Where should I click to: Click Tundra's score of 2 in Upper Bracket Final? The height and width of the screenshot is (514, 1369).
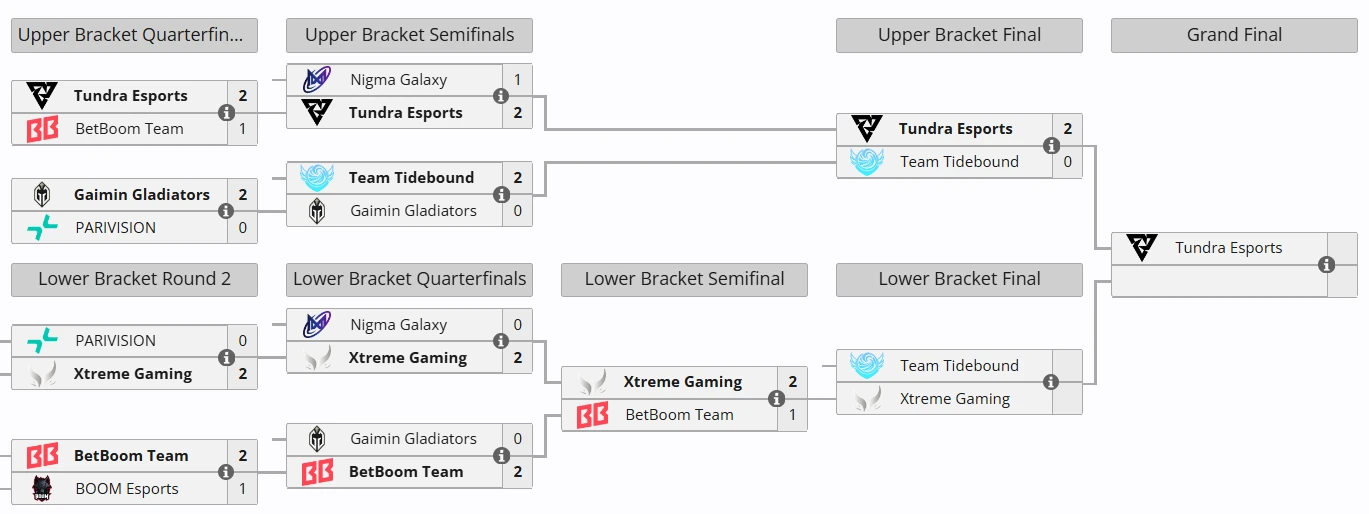1068,129
